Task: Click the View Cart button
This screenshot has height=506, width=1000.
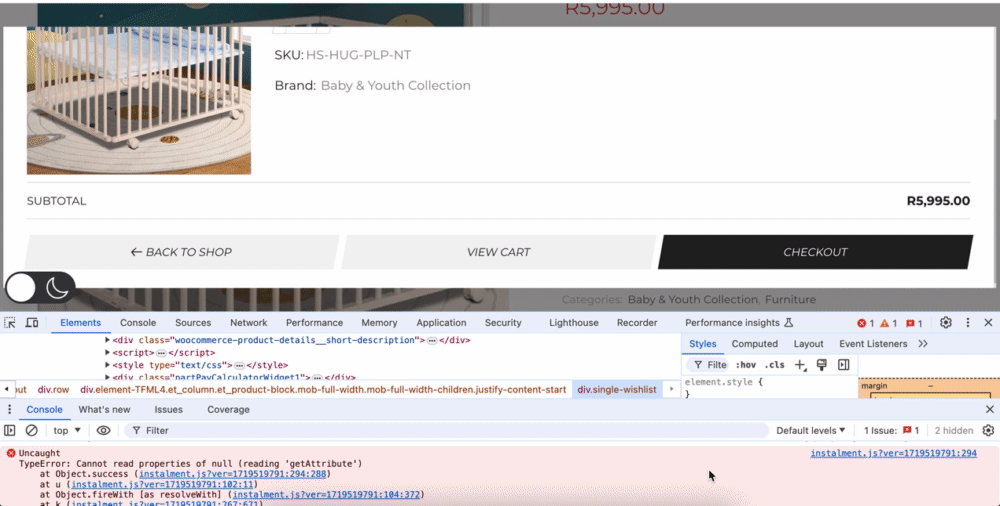Action: [499, 252]
